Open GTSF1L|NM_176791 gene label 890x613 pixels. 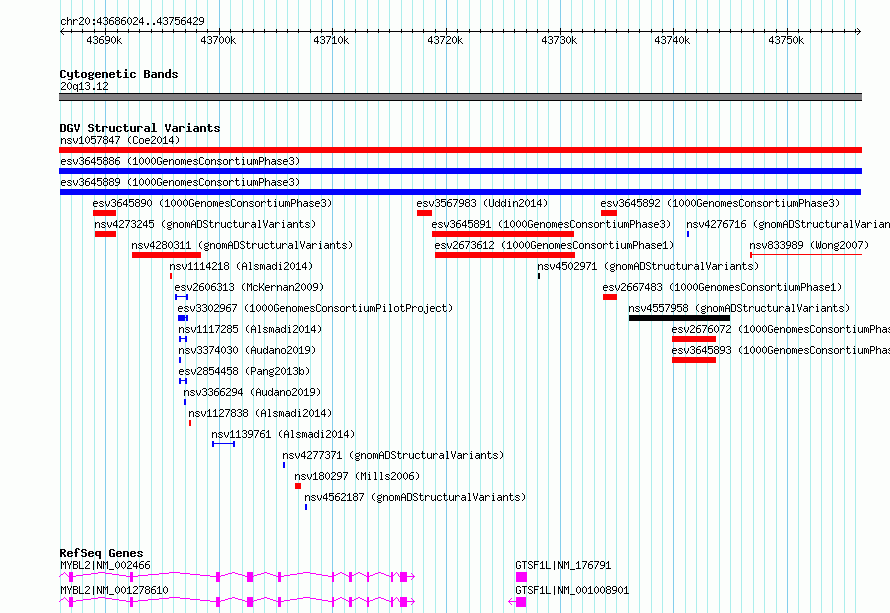(563, 565)
